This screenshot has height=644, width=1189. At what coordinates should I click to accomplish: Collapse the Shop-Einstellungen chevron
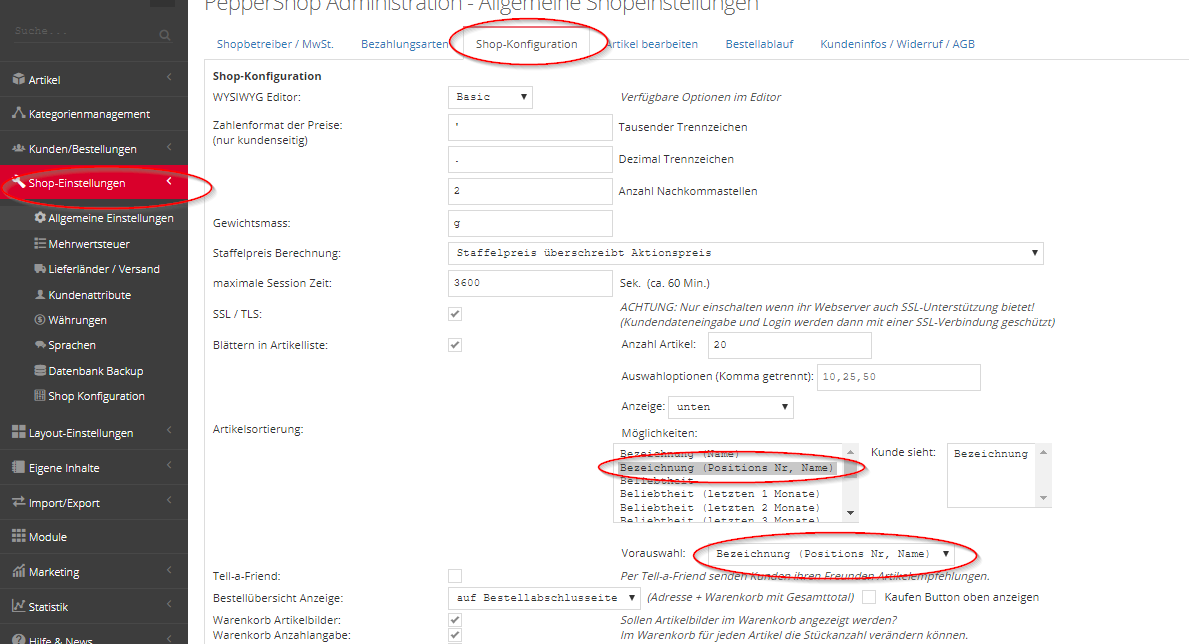click(x=169, y=181)
